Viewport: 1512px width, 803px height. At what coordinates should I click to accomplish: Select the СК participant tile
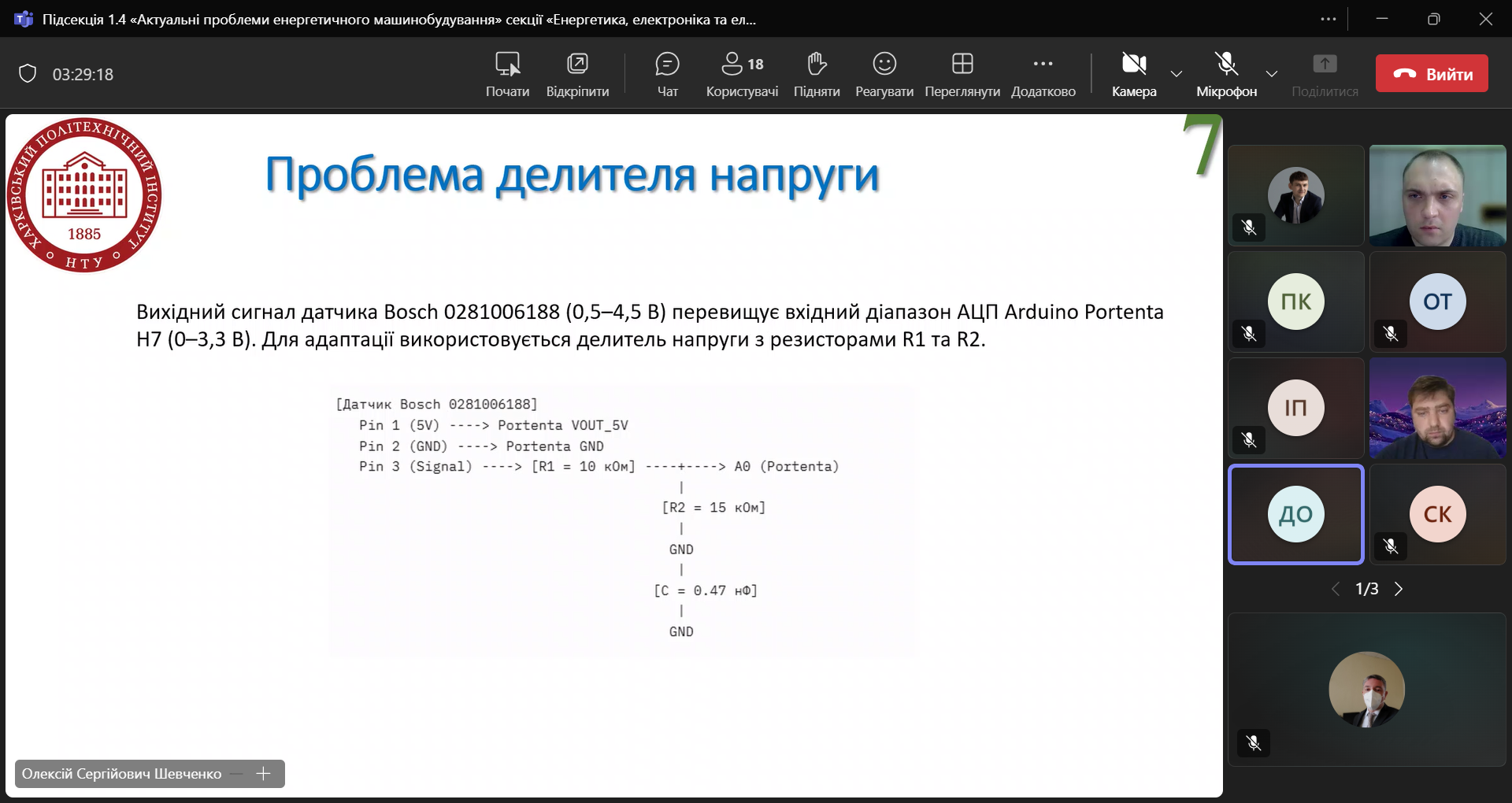coord(1437,514)
